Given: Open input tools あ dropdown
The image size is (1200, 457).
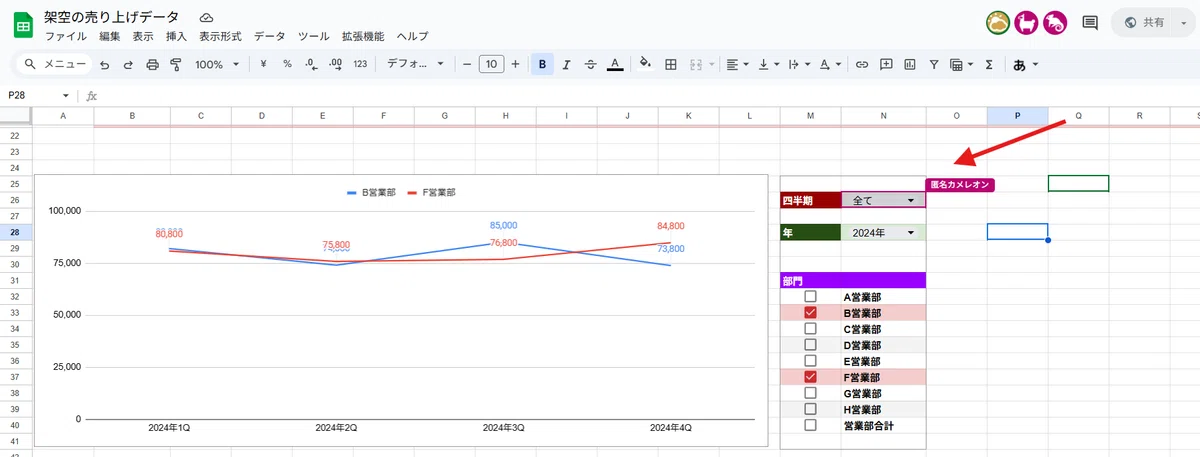Looking at the screenshot, I should coord(1026,64).
